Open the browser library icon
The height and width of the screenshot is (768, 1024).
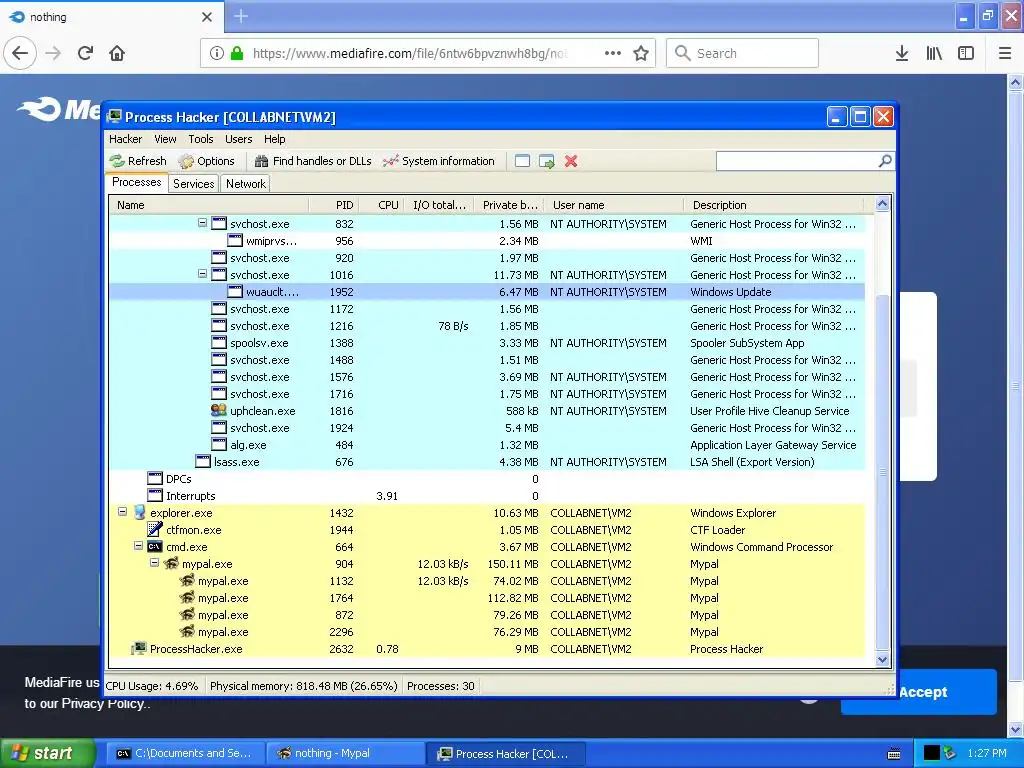(934, 53)
